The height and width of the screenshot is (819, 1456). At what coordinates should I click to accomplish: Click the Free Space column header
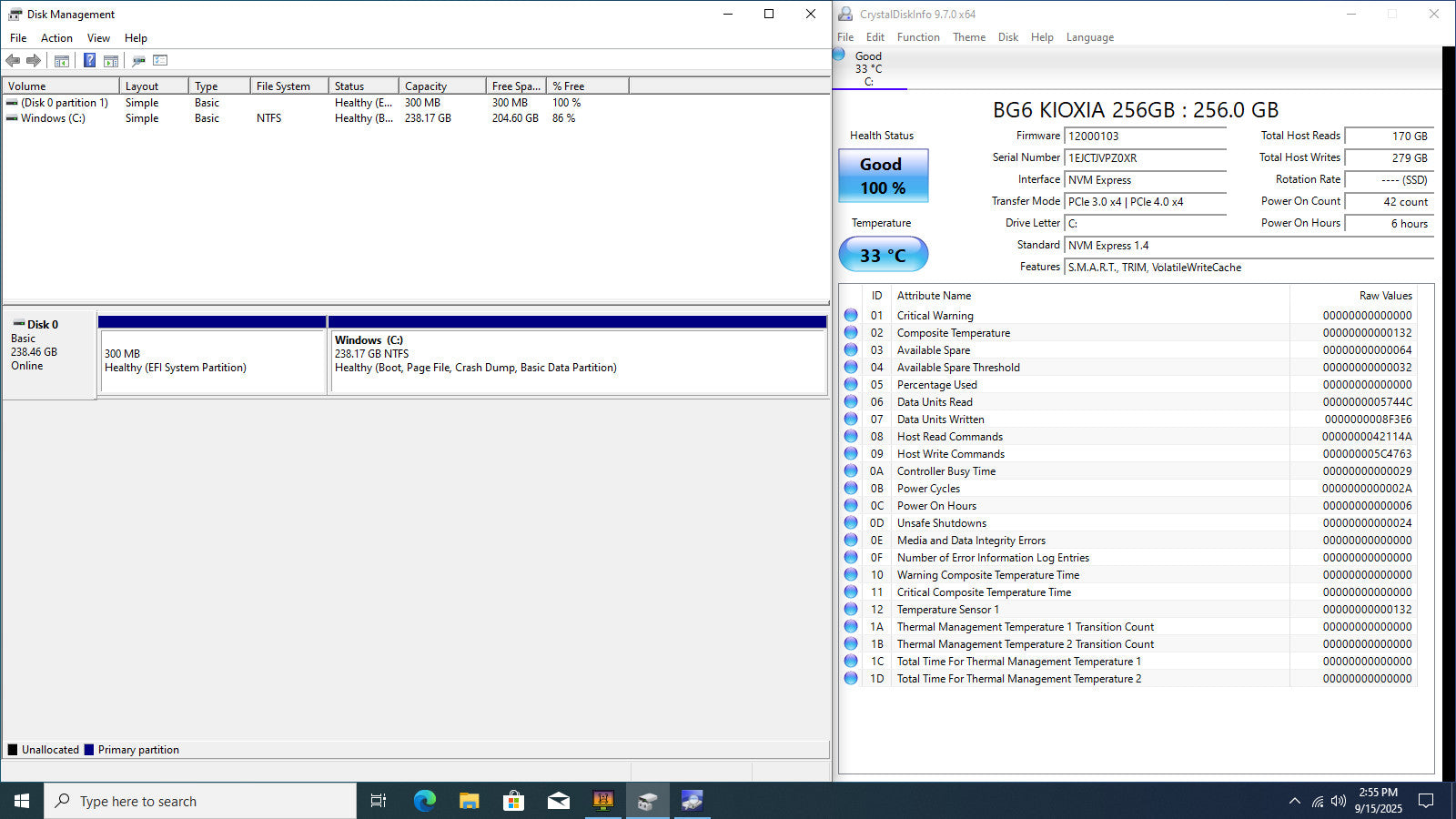coord(516,86)
